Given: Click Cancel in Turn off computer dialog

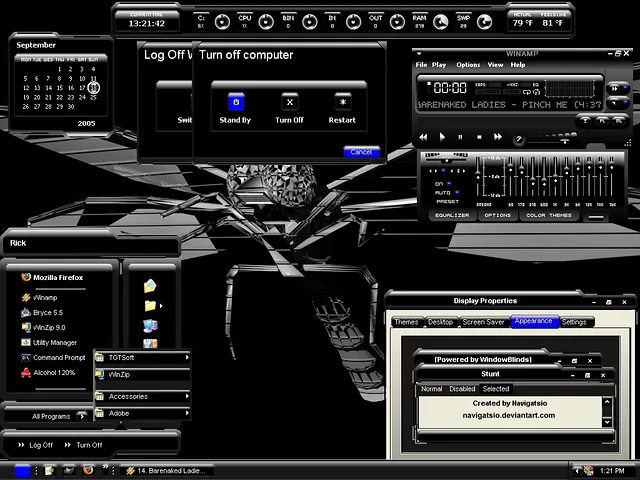Looking at the screenshot, I should 361,152.
